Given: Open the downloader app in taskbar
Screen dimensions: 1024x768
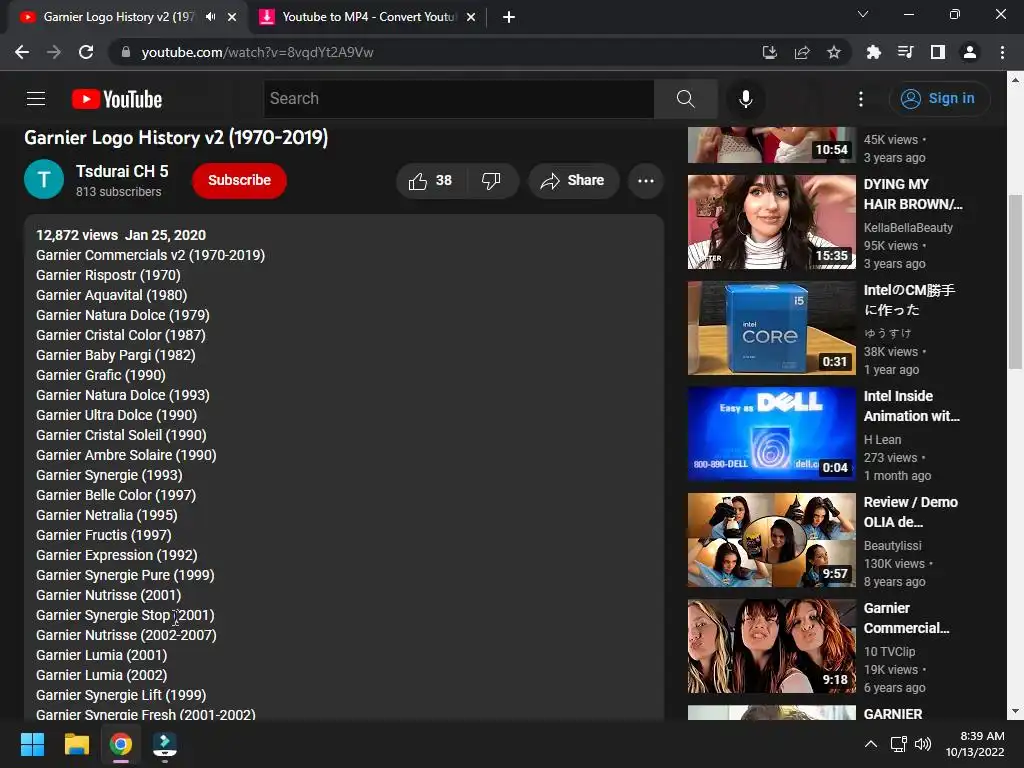Looking at the screenshot, I should 165,744.
